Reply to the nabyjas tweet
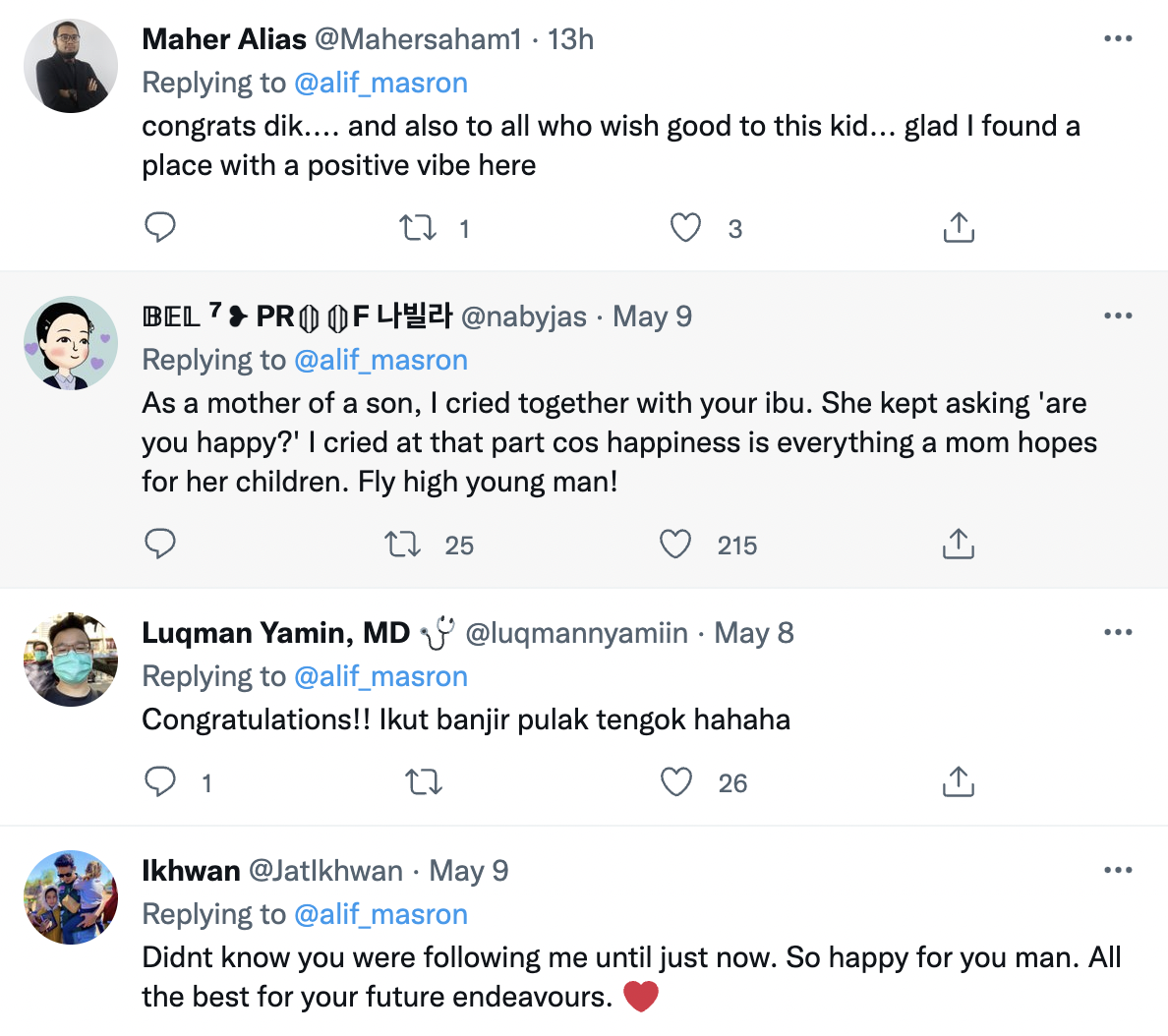 (160, 544)
